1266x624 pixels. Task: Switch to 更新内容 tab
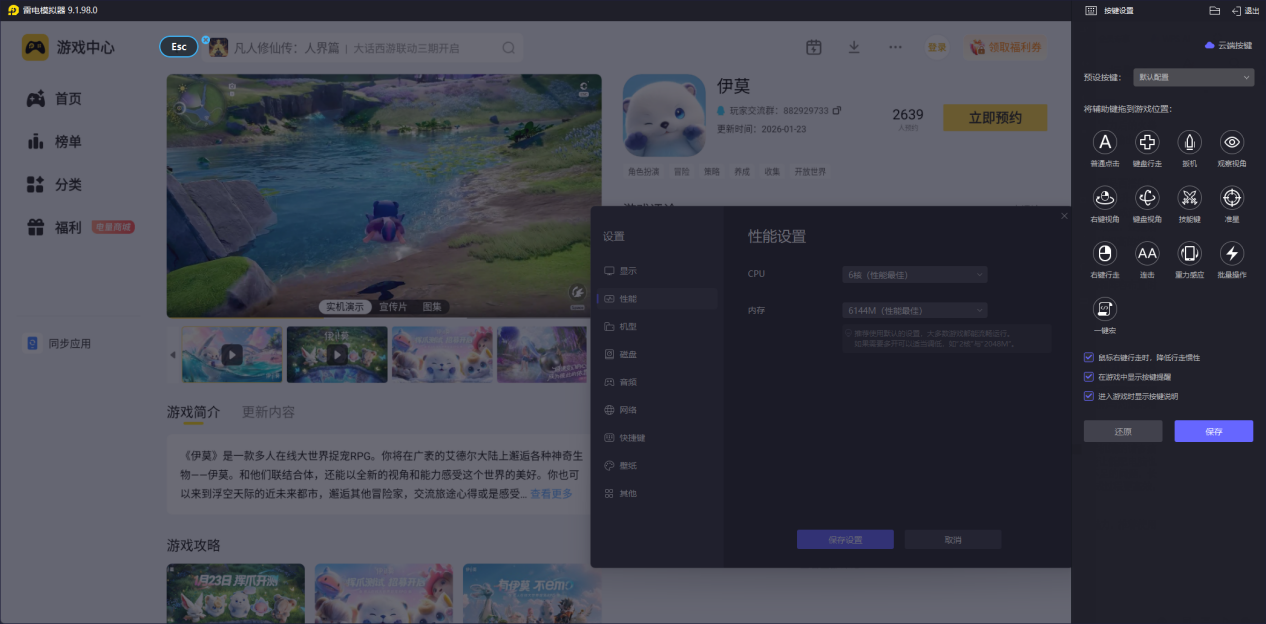268,412
